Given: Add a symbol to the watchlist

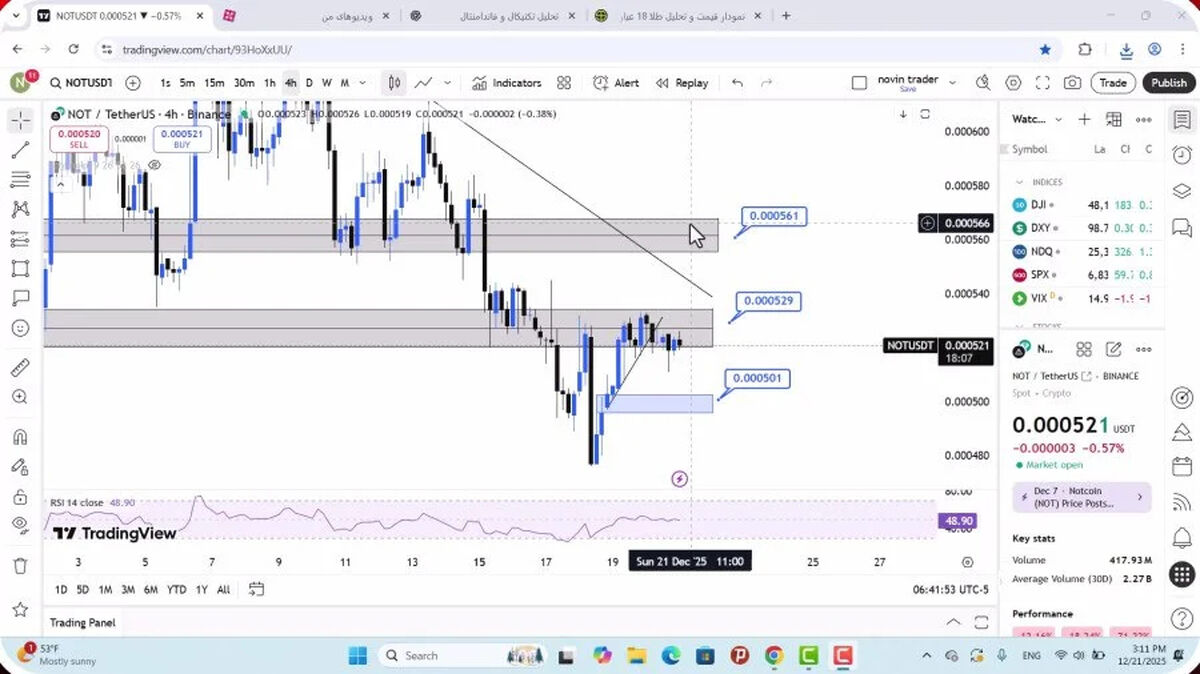Looking at the screenshot, I should coord(1084,119).
